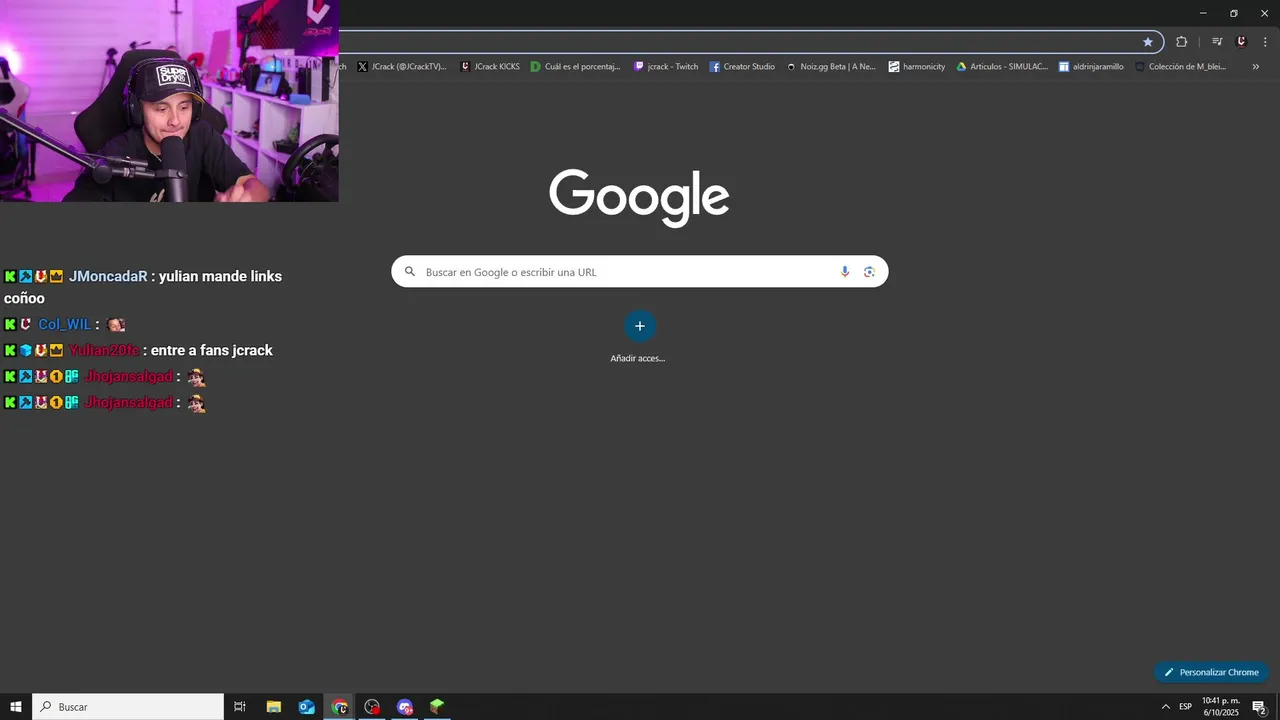Screen dimensions: 1280x720
Task: Minimize the Chrome window
Action: point(1203,13)
